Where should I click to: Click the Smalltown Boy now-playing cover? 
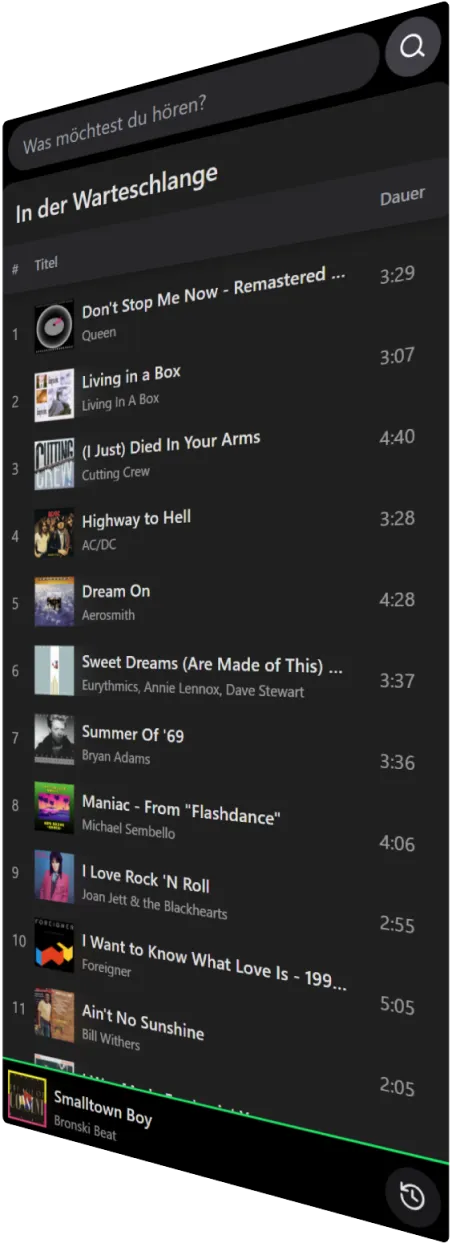click(x=27, y=1096)
